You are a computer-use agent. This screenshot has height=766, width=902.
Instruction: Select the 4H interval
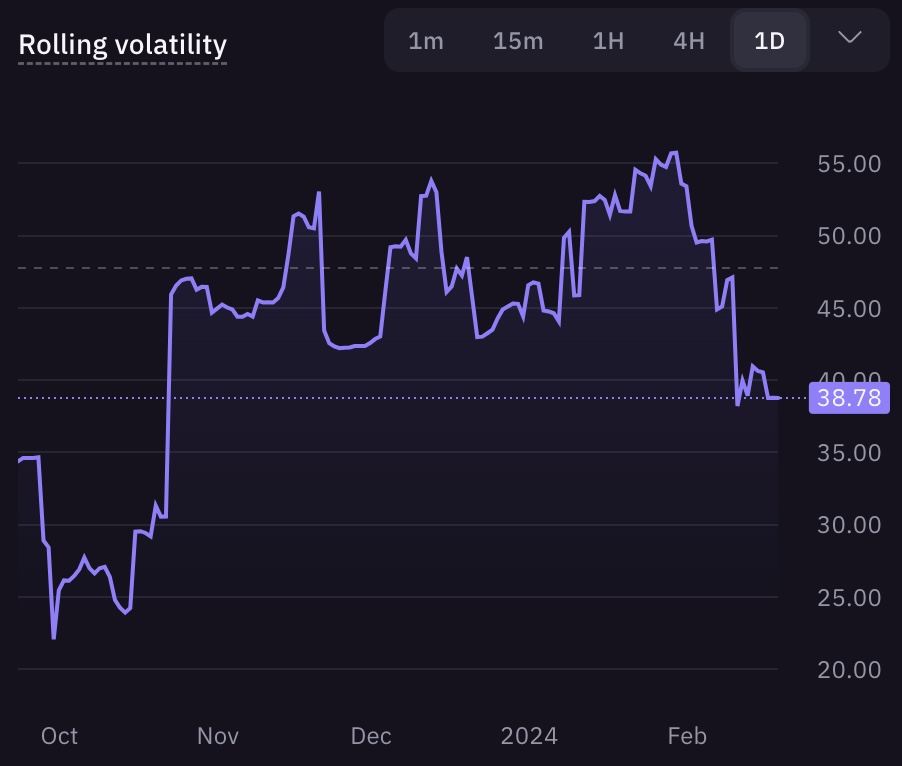pyautogui.click(x=689, y=41)
